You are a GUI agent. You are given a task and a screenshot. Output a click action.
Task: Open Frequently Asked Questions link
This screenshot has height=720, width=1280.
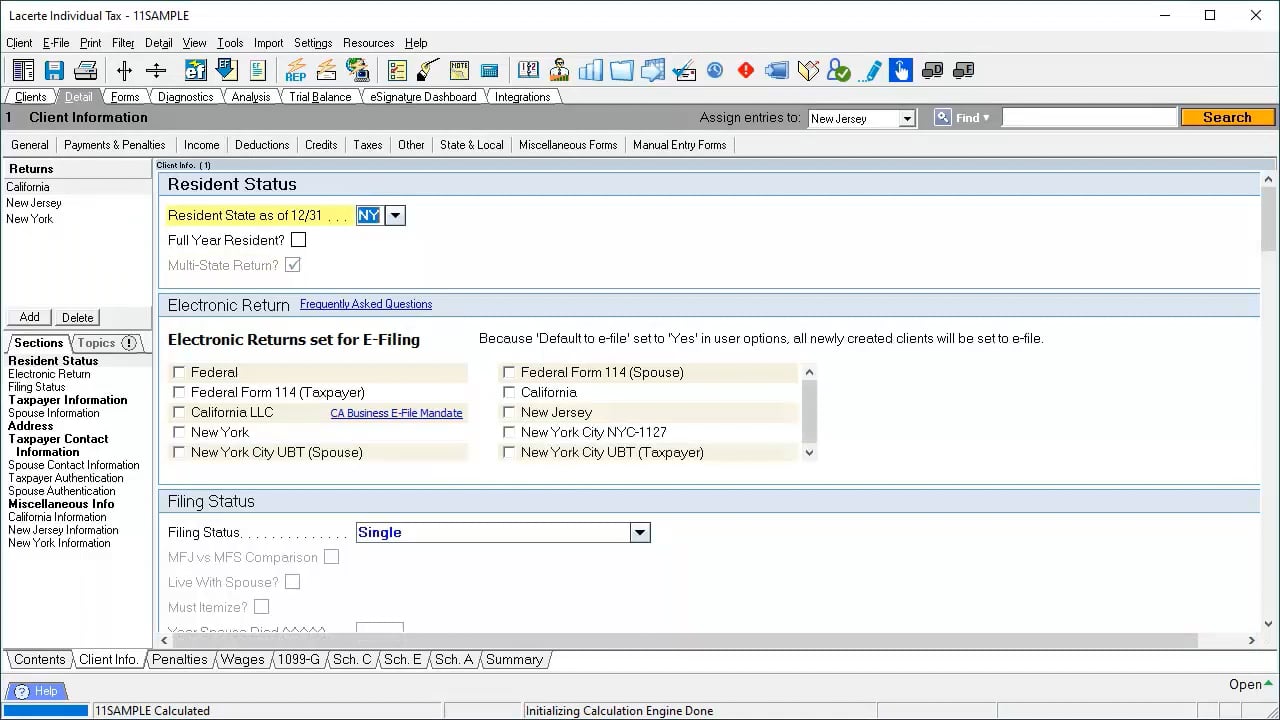point(366,304)
